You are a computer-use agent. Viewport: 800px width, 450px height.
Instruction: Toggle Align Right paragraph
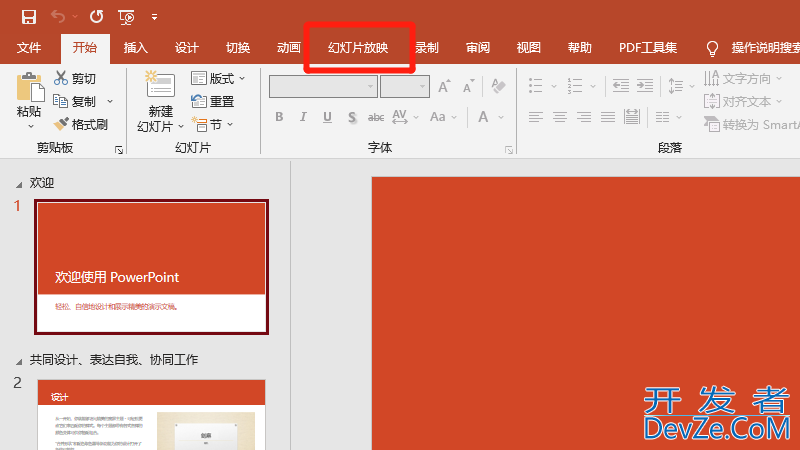point(584,117)
